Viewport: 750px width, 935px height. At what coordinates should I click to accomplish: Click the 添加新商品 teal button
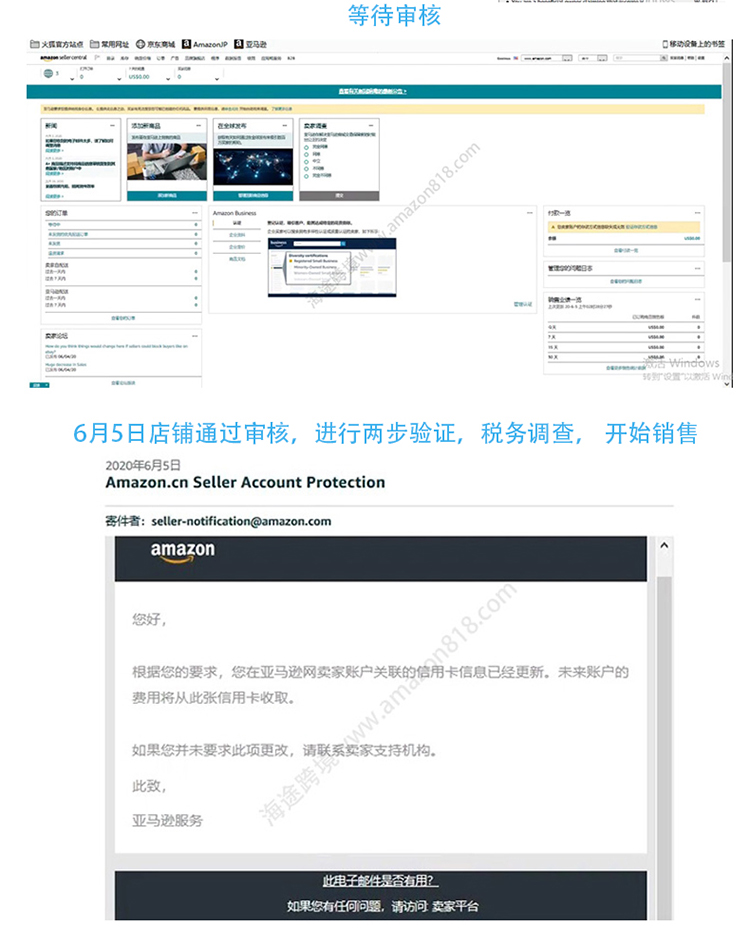point(167,196)
